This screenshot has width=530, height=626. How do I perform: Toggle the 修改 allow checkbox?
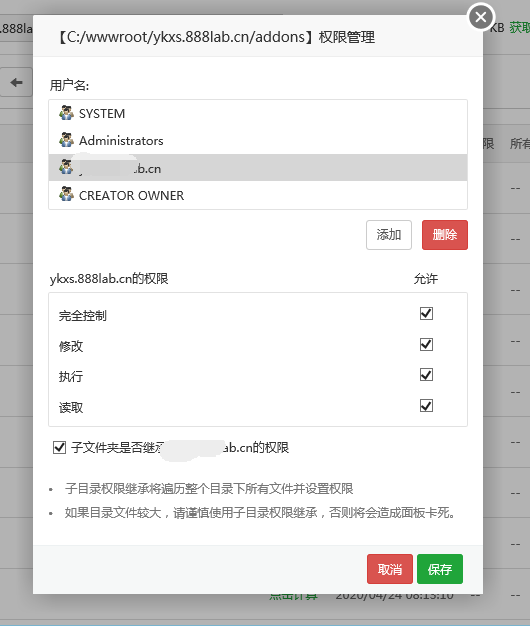tap(426, 344)
